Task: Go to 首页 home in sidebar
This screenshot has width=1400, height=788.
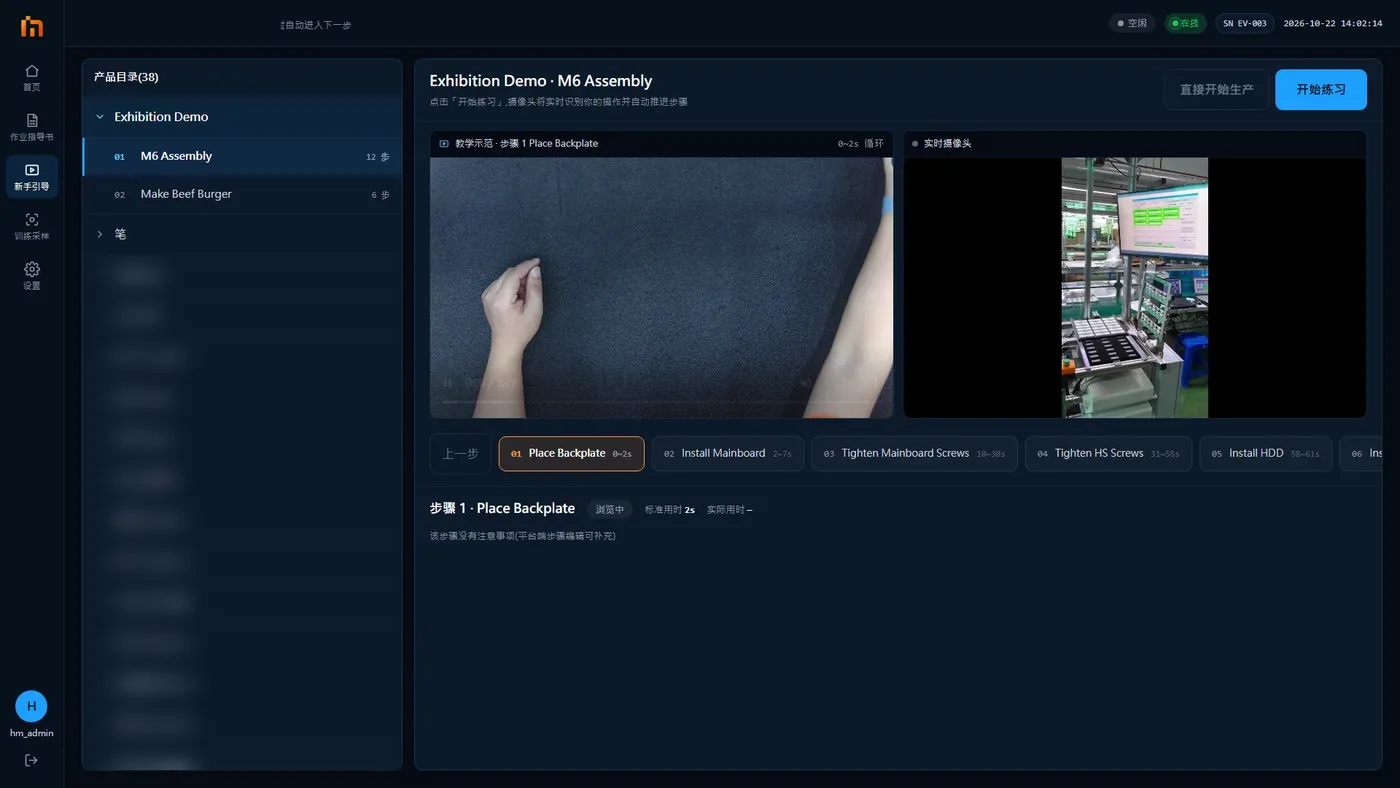Action: [x=32, y=77]
